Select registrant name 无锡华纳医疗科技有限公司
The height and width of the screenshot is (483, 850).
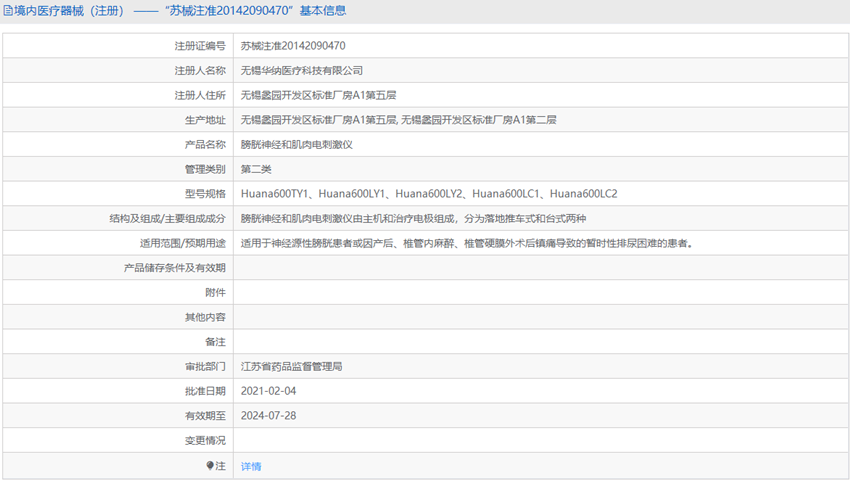pyautogui.click(x=301, y=70)
